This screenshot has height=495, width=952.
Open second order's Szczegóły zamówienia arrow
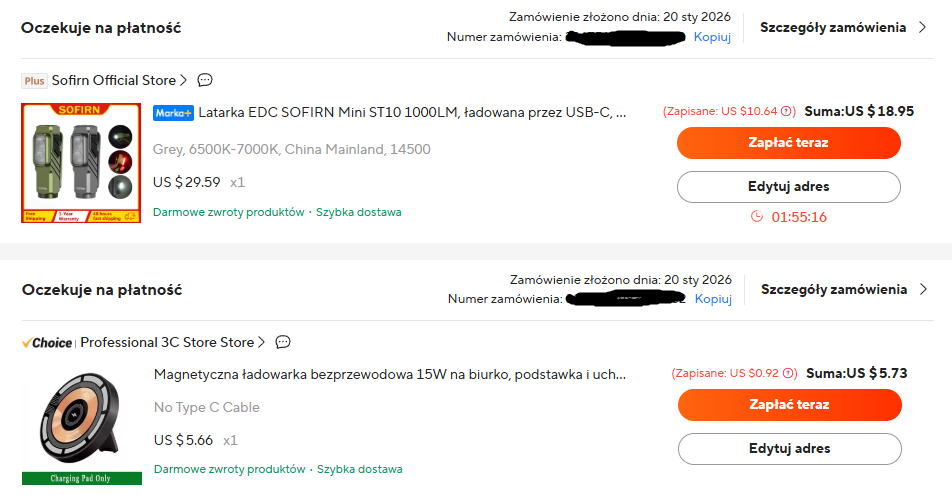point(924,289)
